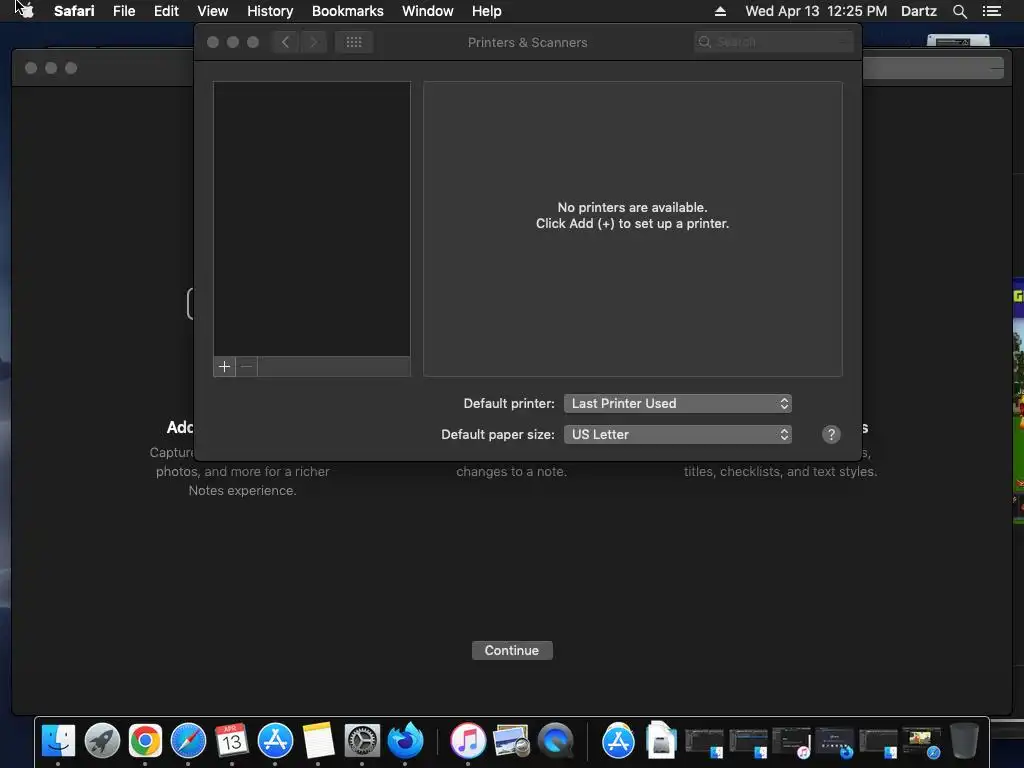Open Finder from the Dock
1024x768 pixels.
(x=59, y=741)
